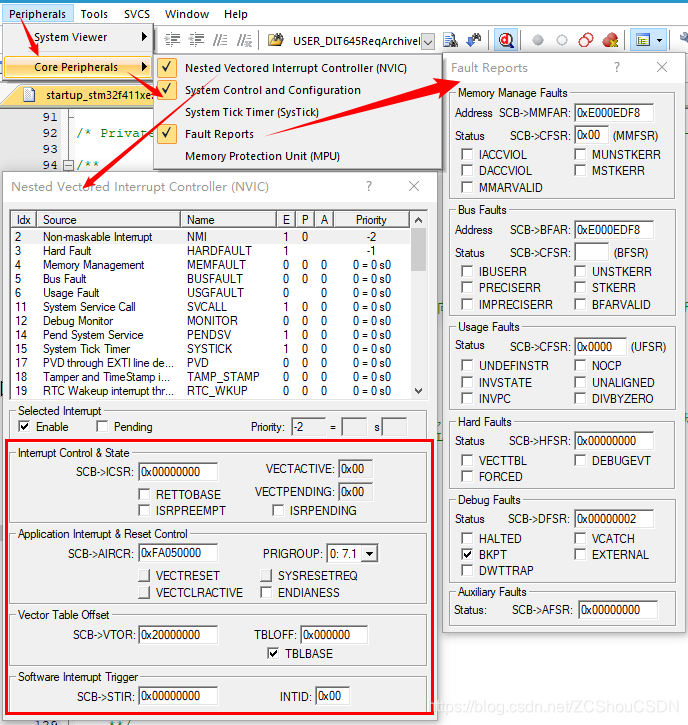Click the comment selection toolbar icon
The height and width of the screenshot is (725, 688).
(x=221, y=40)
